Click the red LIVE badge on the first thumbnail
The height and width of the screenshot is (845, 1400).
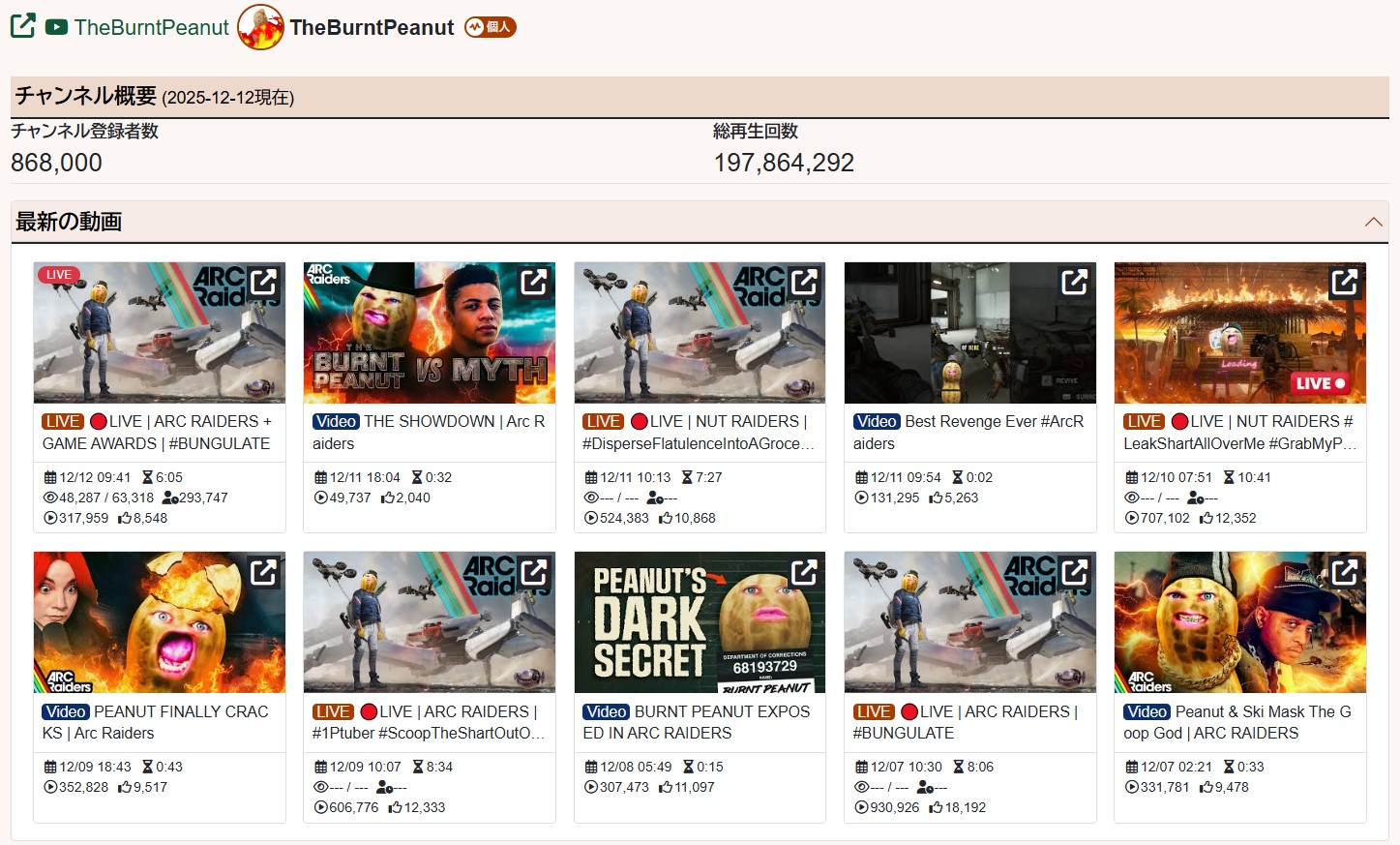pyautogui.click(x=59, y=275)
